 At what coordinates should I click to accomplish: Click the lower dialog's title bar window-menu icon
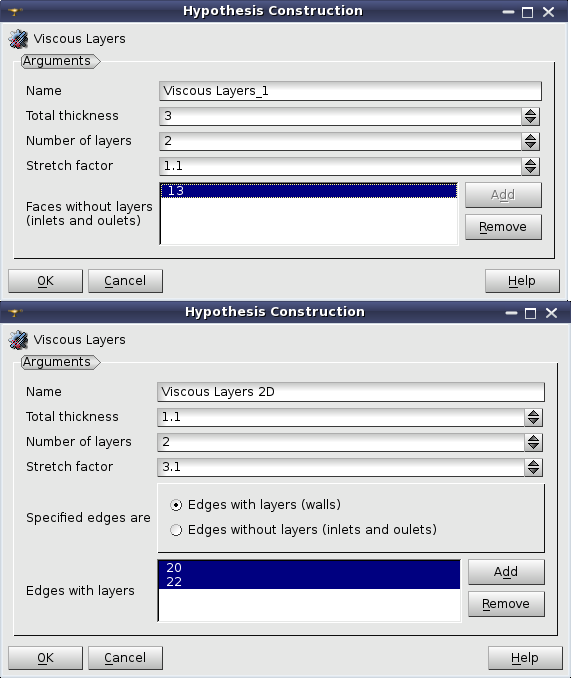15,312
